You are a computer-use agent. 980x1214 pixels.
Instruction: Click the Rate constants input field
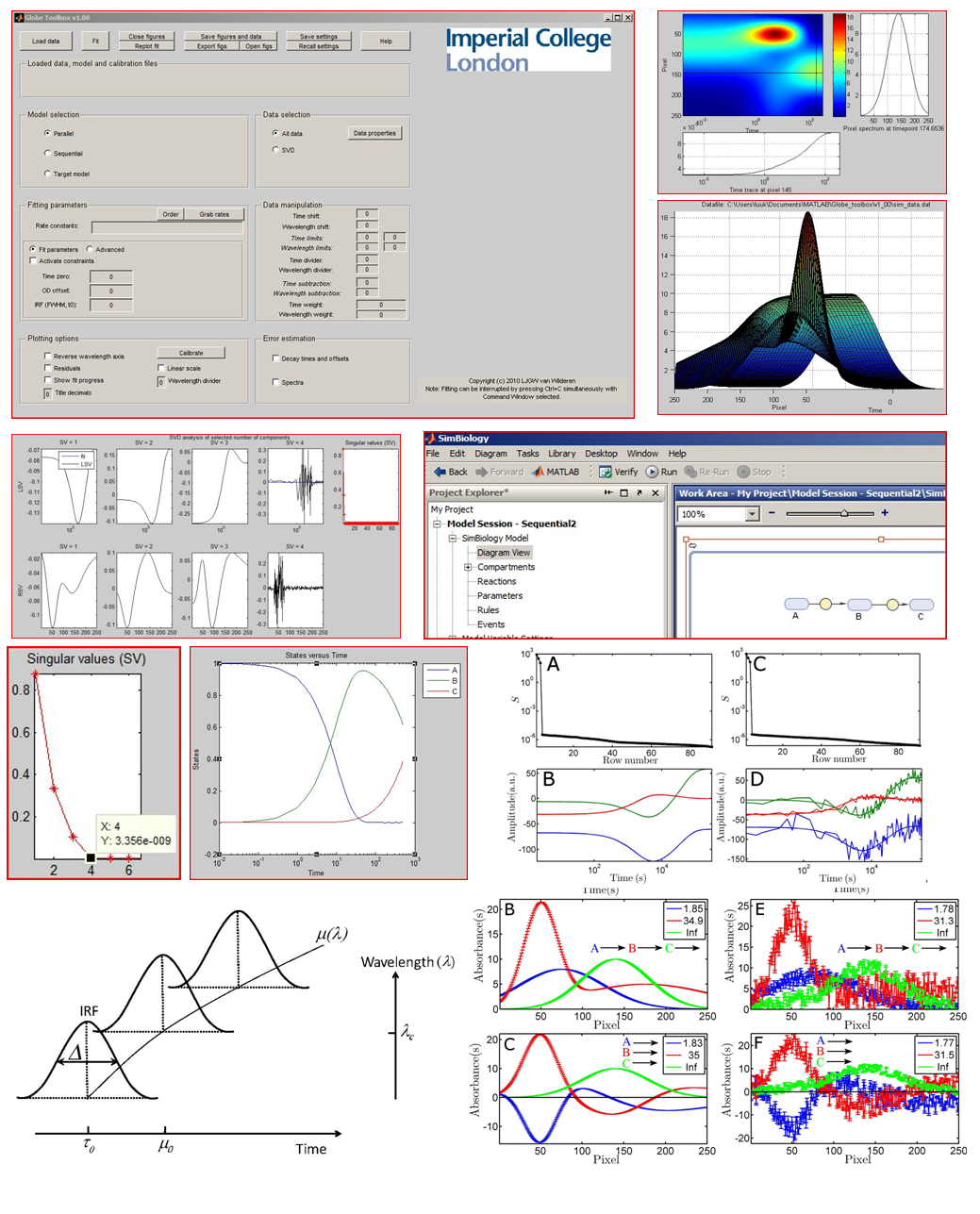tap(166, 227)
